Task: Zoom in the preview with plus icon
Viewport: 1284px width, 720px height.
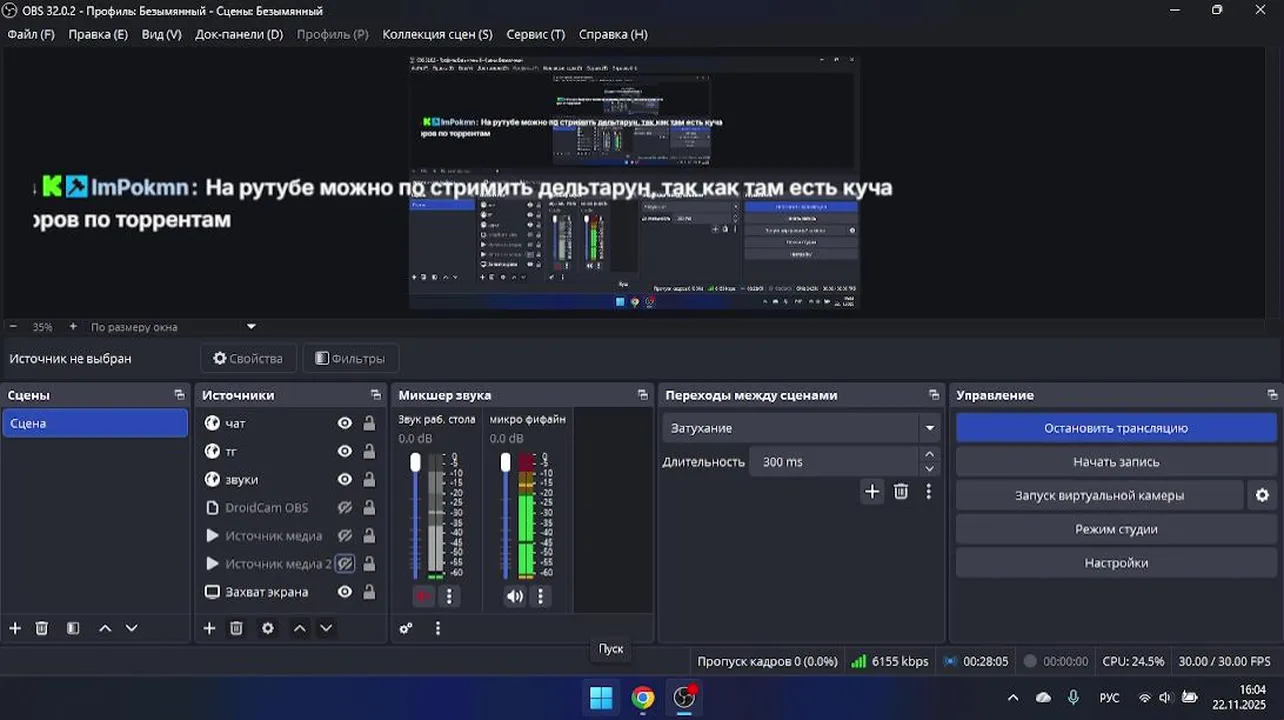Action: point(73,327)
